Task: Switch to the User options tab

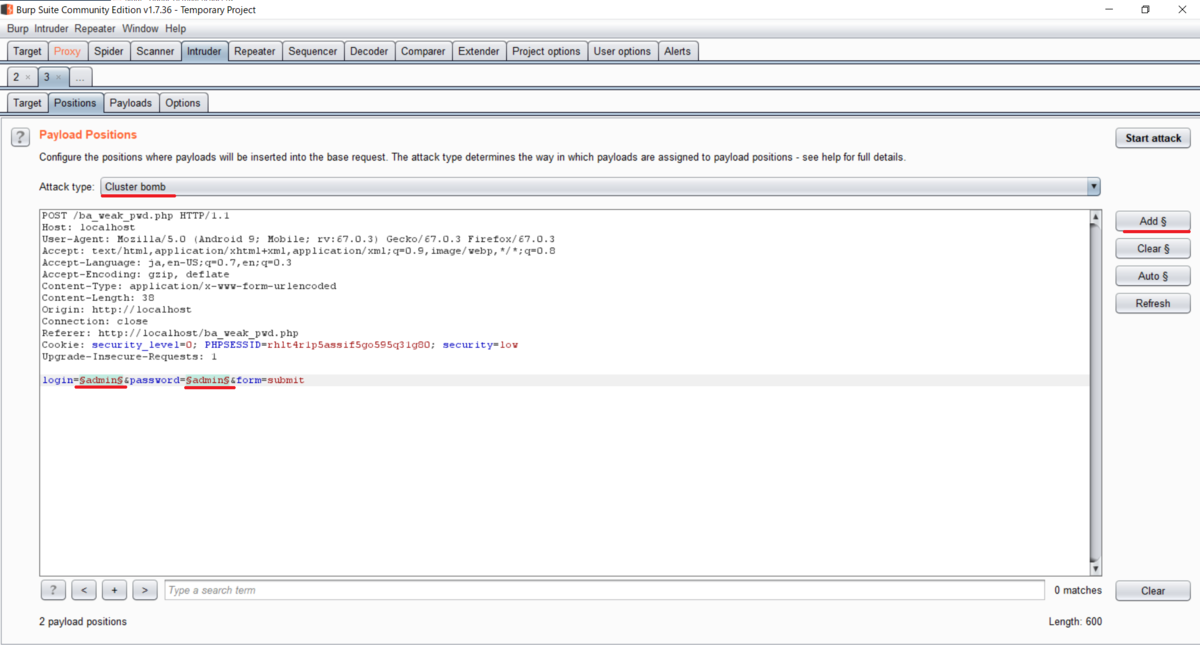Action: point(622,51)
